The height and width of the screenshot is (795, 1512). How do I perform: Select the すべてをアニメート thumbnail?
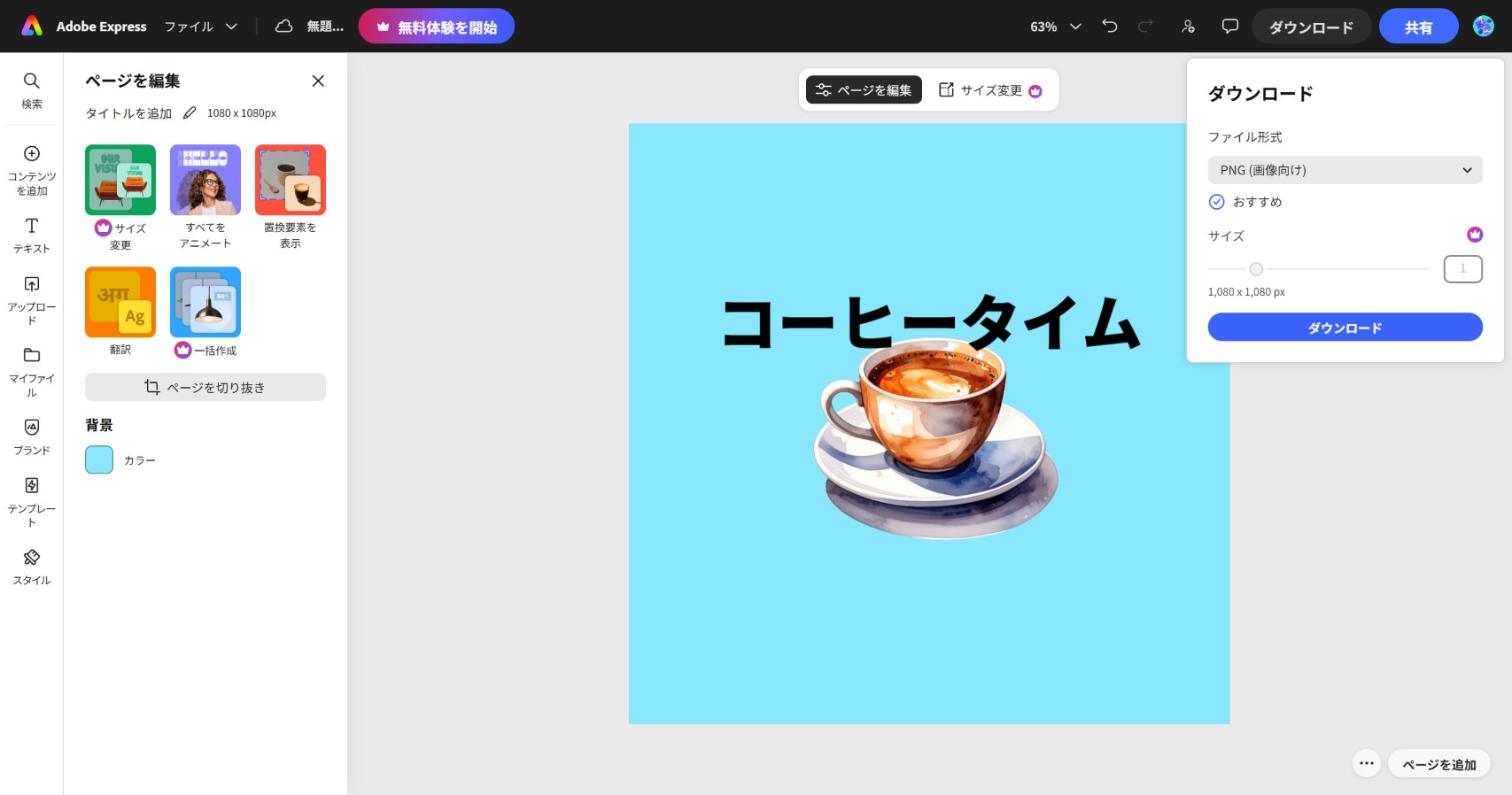205,180
